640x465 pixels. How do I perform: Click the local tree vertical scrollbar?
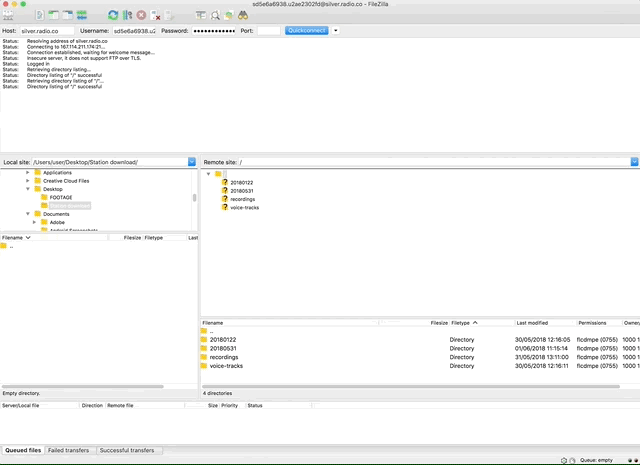coord(194,198)
